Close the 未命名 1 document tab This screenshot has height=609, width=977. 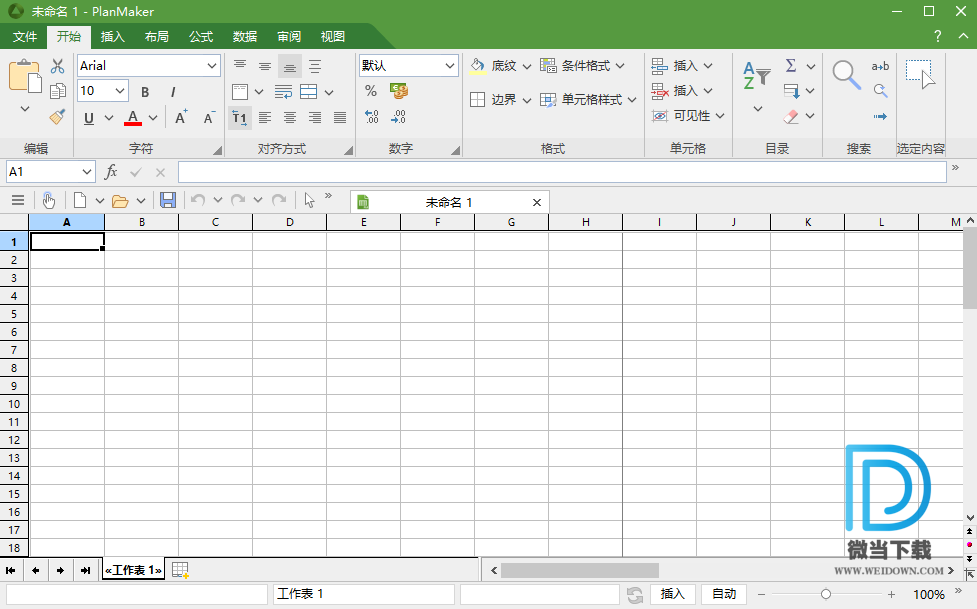536,203
